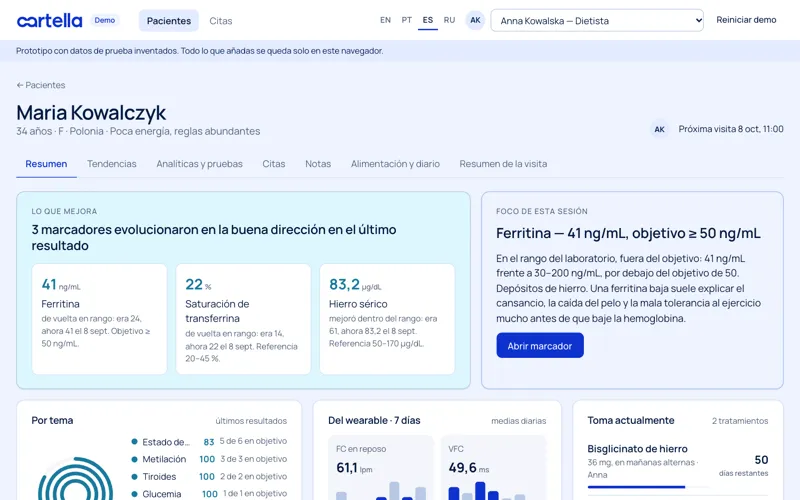Image resolution: width=800 pixels, height=500 pixels.
Task: Click the Tiroides theme row
Action: click(x=209, y=476)
